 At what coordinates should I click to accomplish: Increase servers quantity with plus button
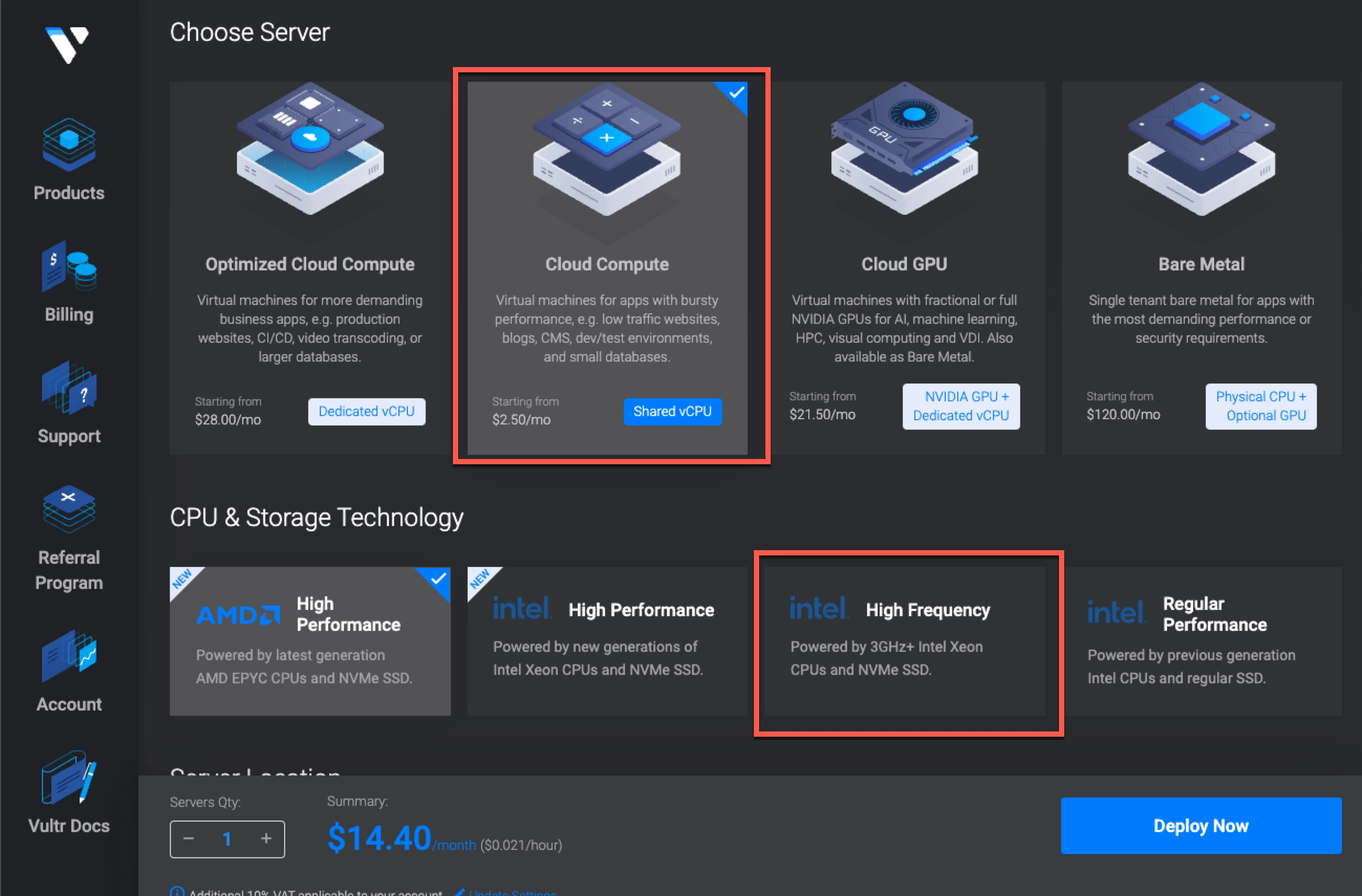click(266, 838)
